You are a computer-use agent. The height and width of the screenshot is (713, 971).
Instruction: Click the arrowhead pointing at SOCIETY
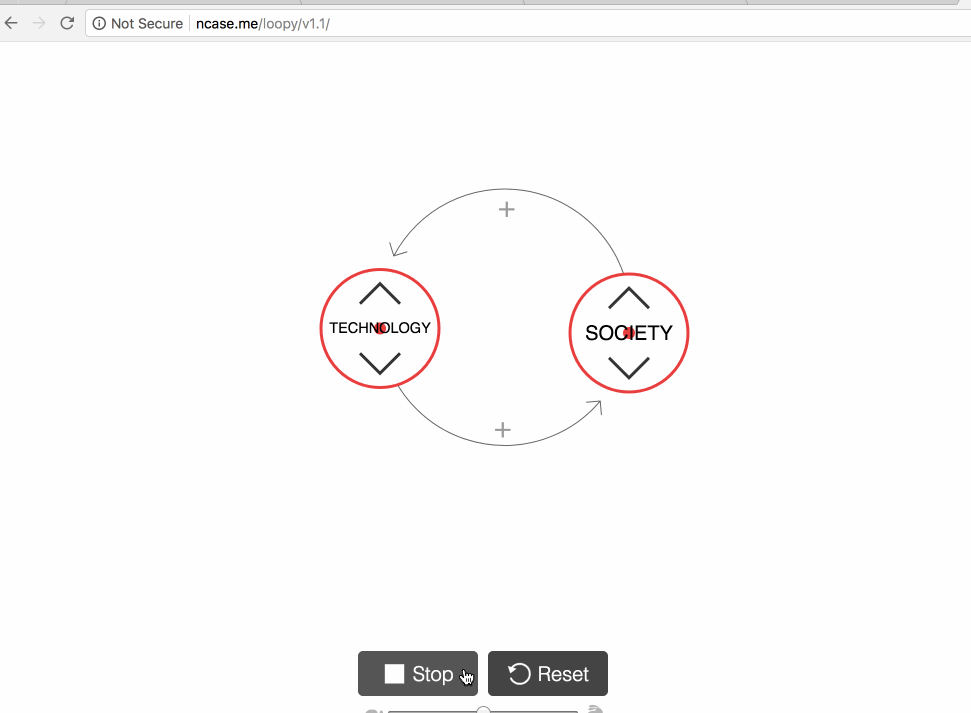[595, 407]
